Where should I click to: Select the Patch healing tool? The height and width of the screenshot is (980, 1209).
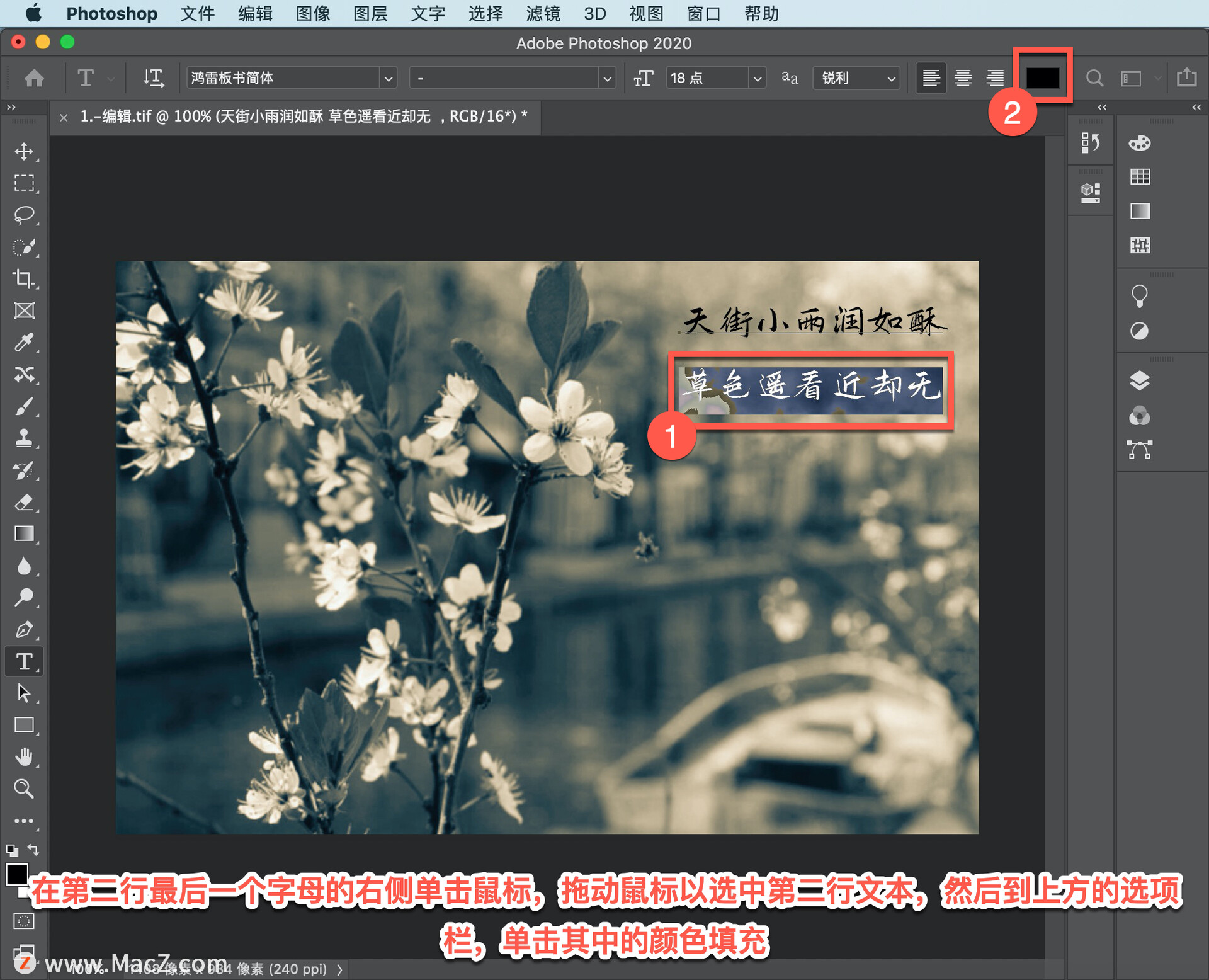[x=24, y=375]
